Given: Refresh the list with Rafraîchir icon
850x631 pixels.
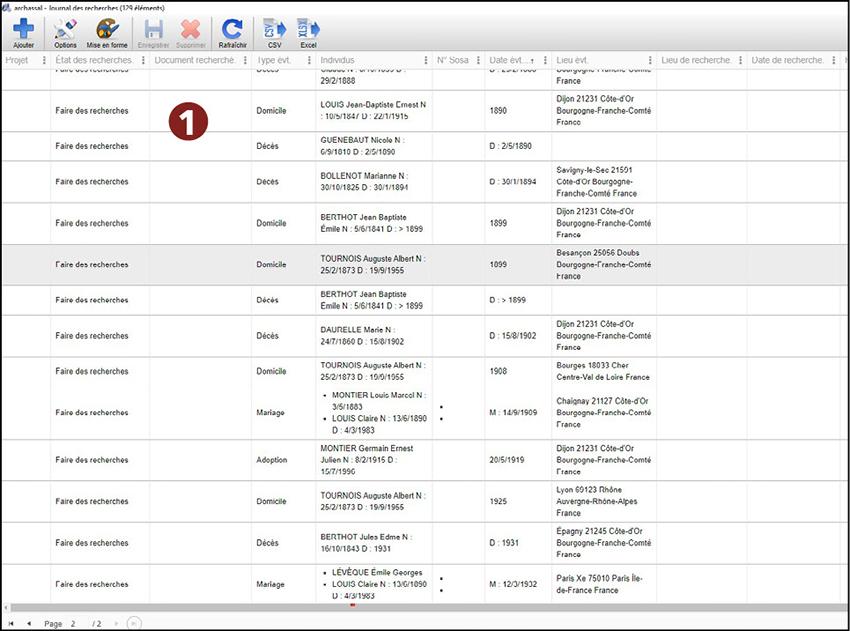Looking at the screenshot, I should pyautogui.click(x=232, y=29).
